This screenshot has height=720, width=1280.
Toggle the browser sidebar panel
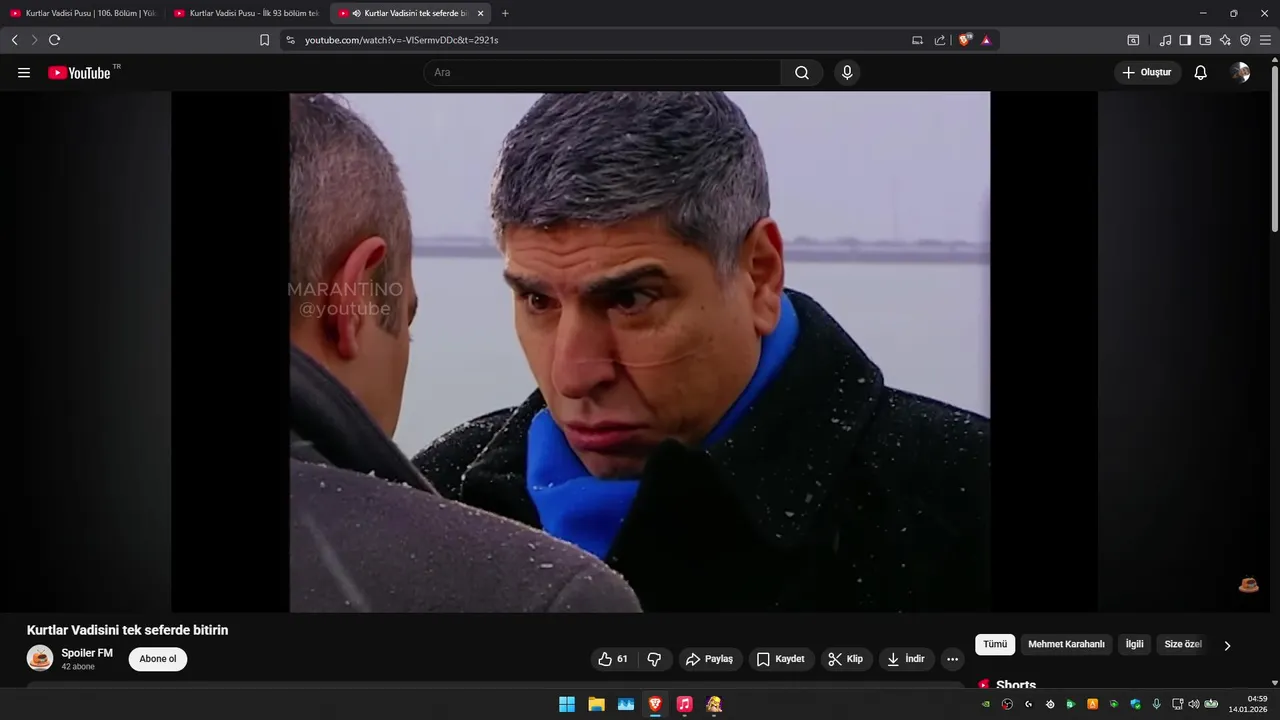1185,40
